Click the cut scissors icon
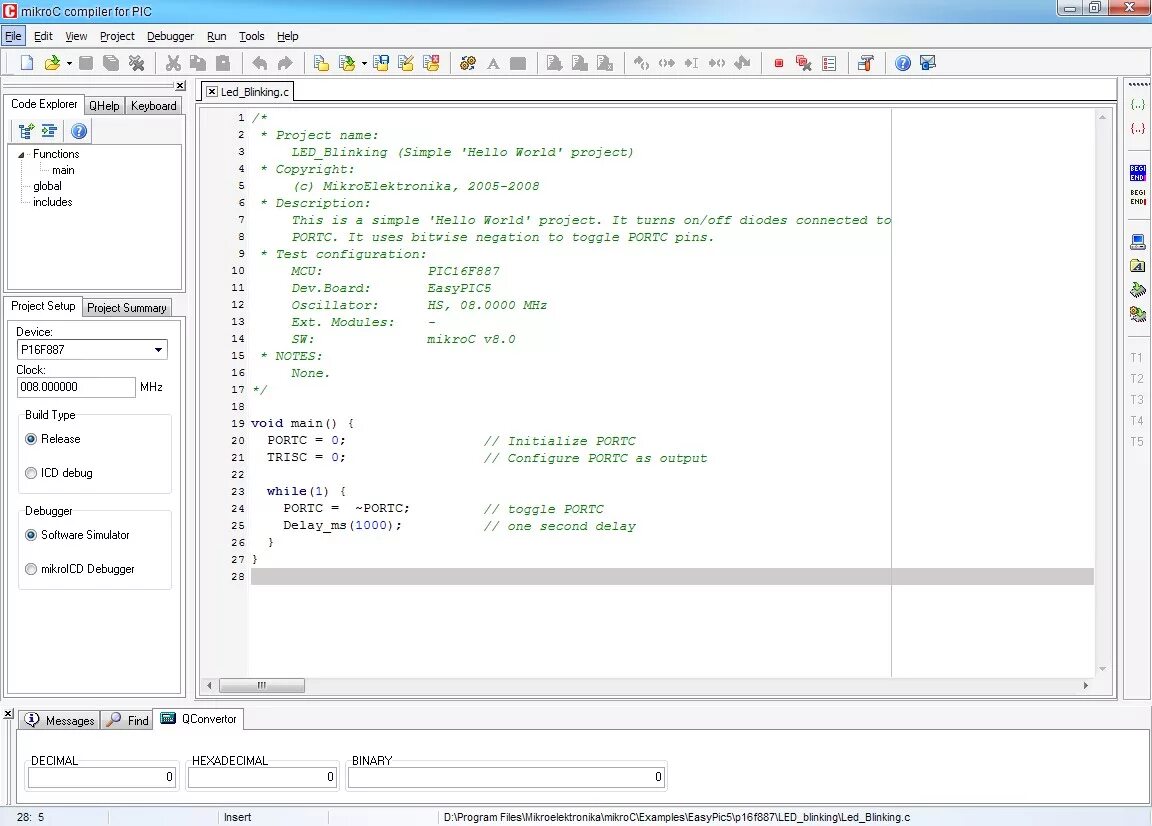This screenshot has width=1152, height=826. [173, 63]
